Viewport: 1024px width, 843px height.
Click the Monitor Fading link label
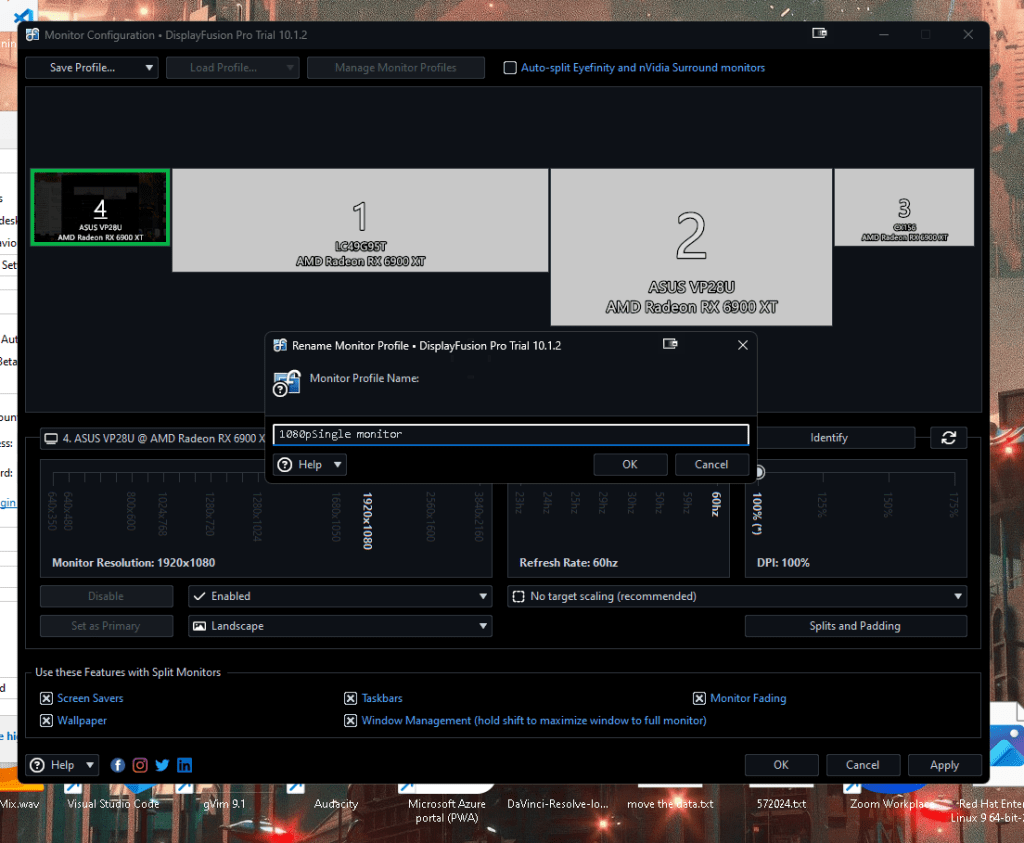point(748,699)
